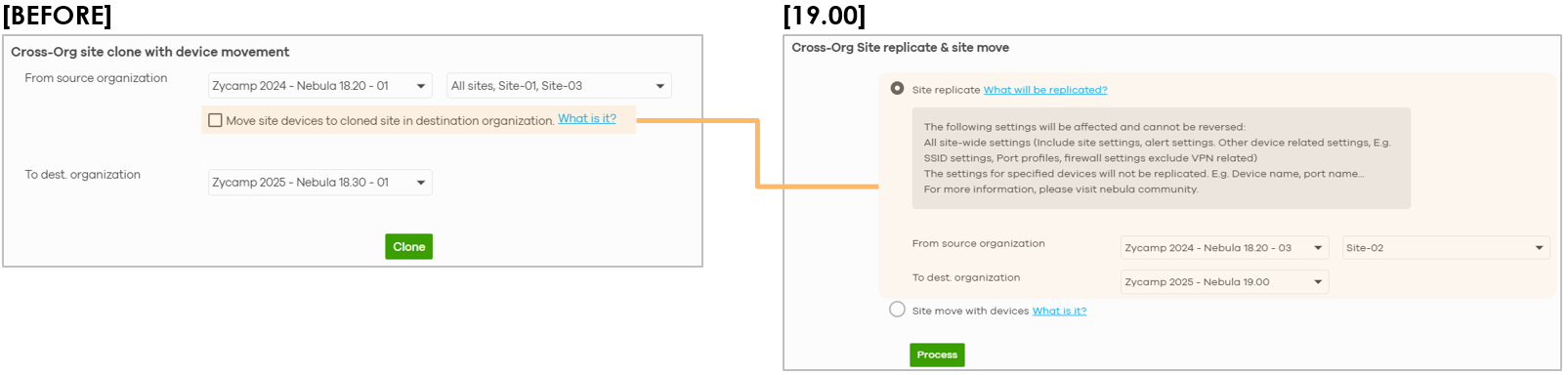Screen dimensions: 1568x375
Task: Click the green Clone button
Action: point(408,247)
